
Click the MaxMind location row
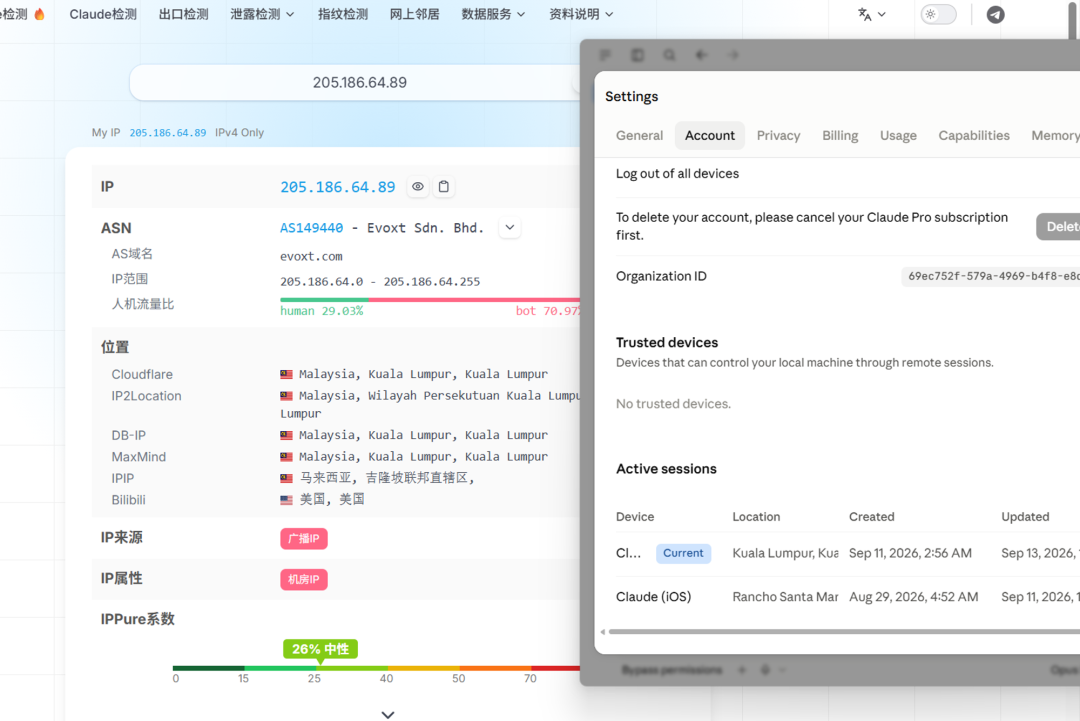[x=338, y=457]
